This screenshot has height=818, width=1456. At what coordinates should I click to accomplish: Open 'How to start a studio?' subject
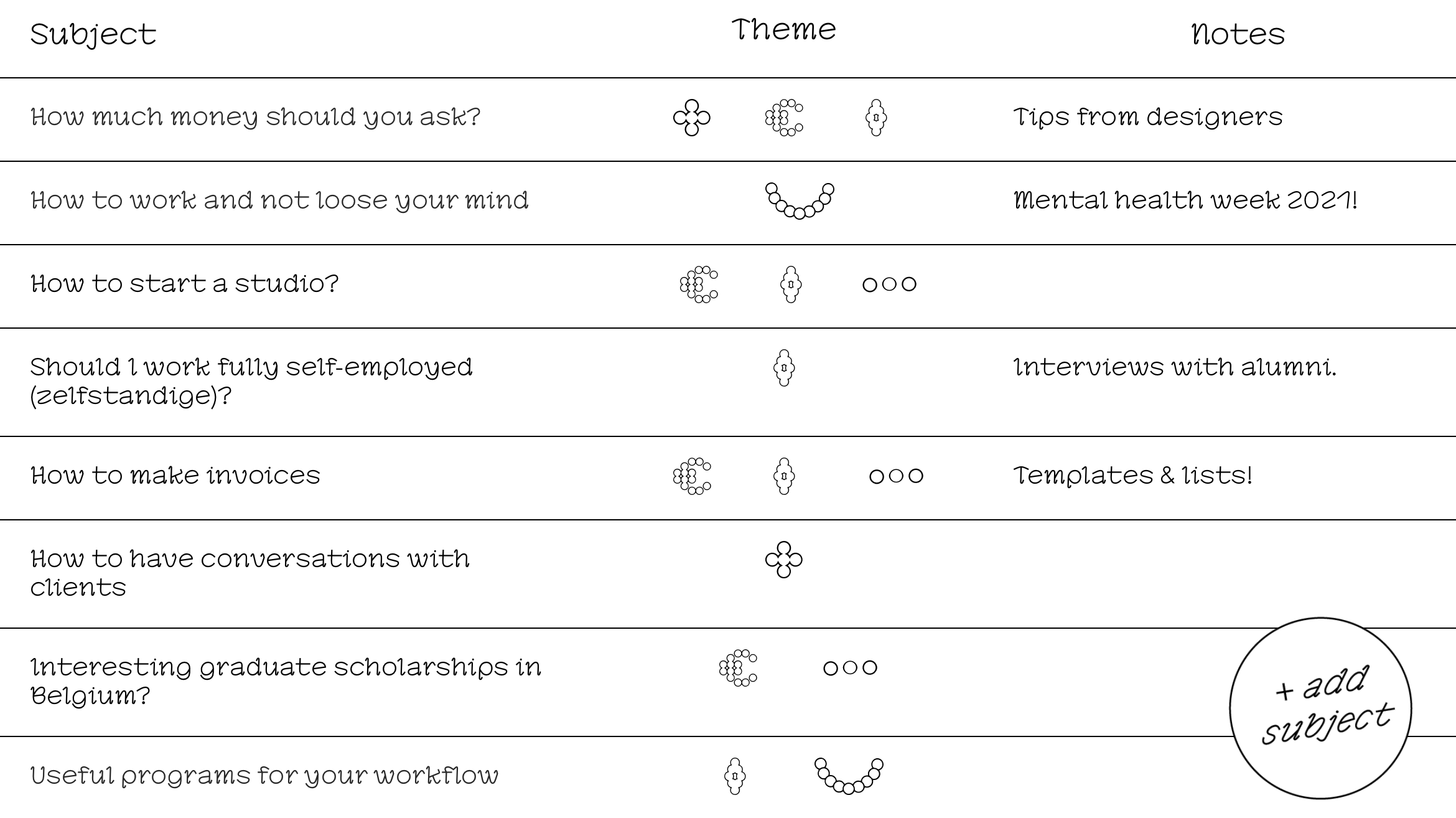point(185,284)
